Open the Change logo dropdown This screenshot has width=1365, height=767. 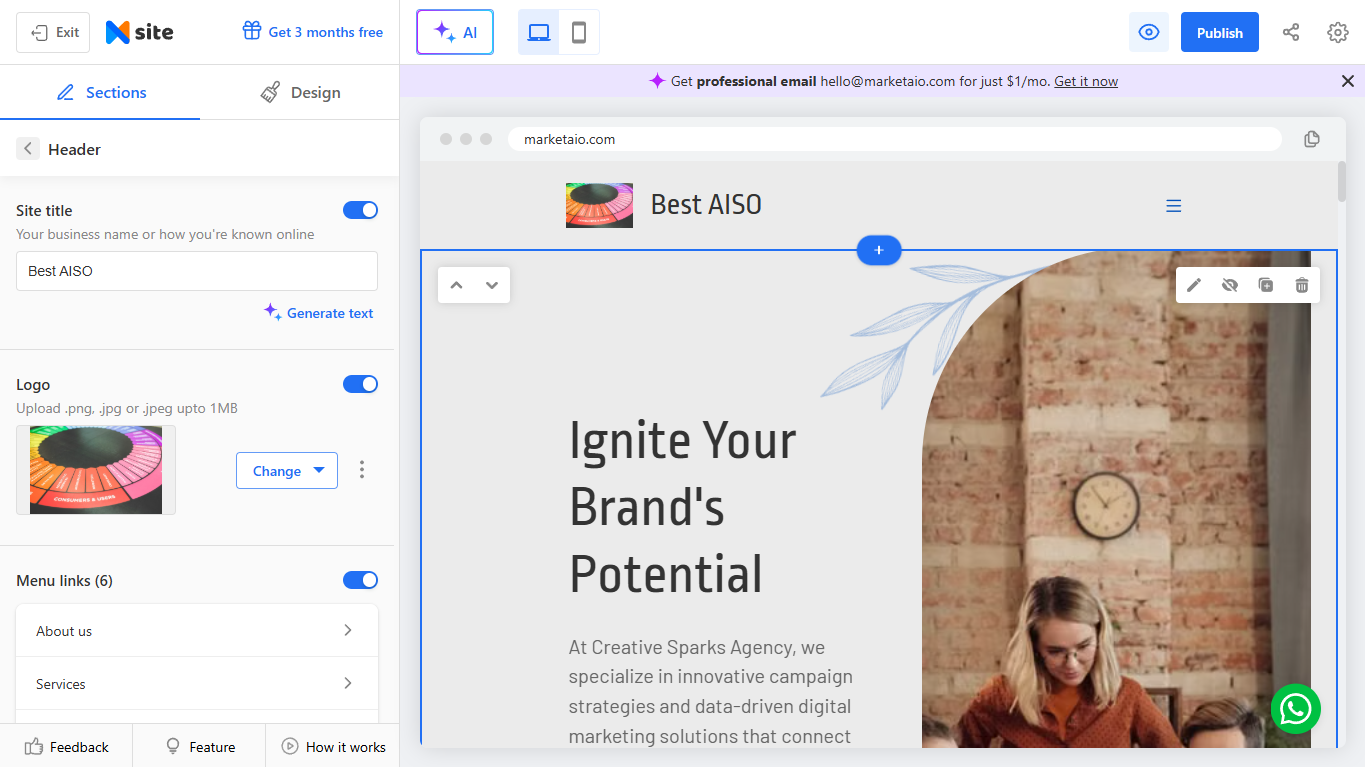point(287,471)
